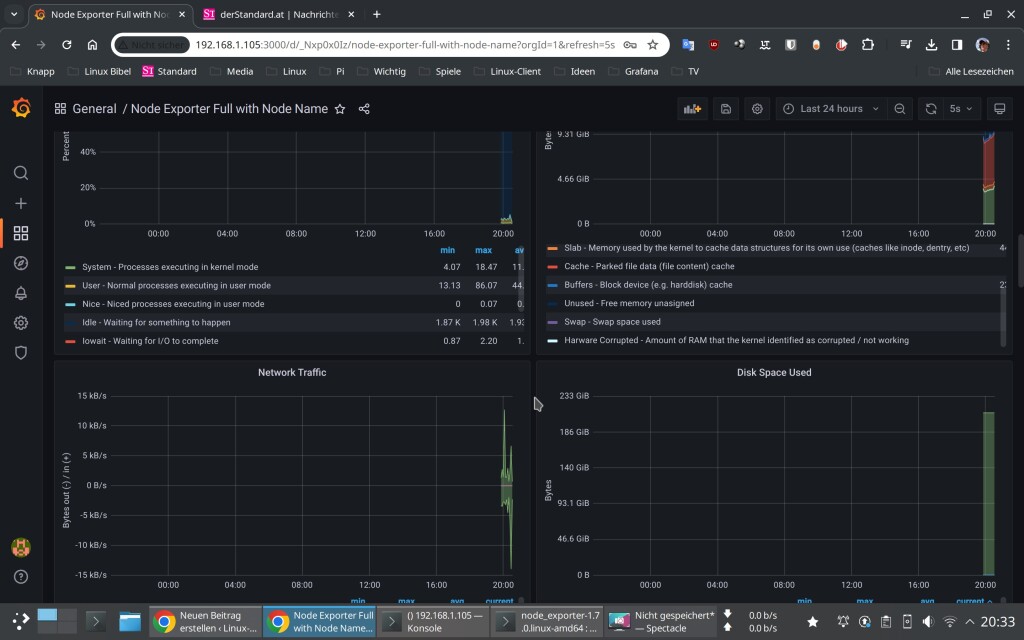Image resolution: width=1024 pixels, height=640 pixels.
Task: Refresh the dashboard now
Action: click(x=931, y=109)
